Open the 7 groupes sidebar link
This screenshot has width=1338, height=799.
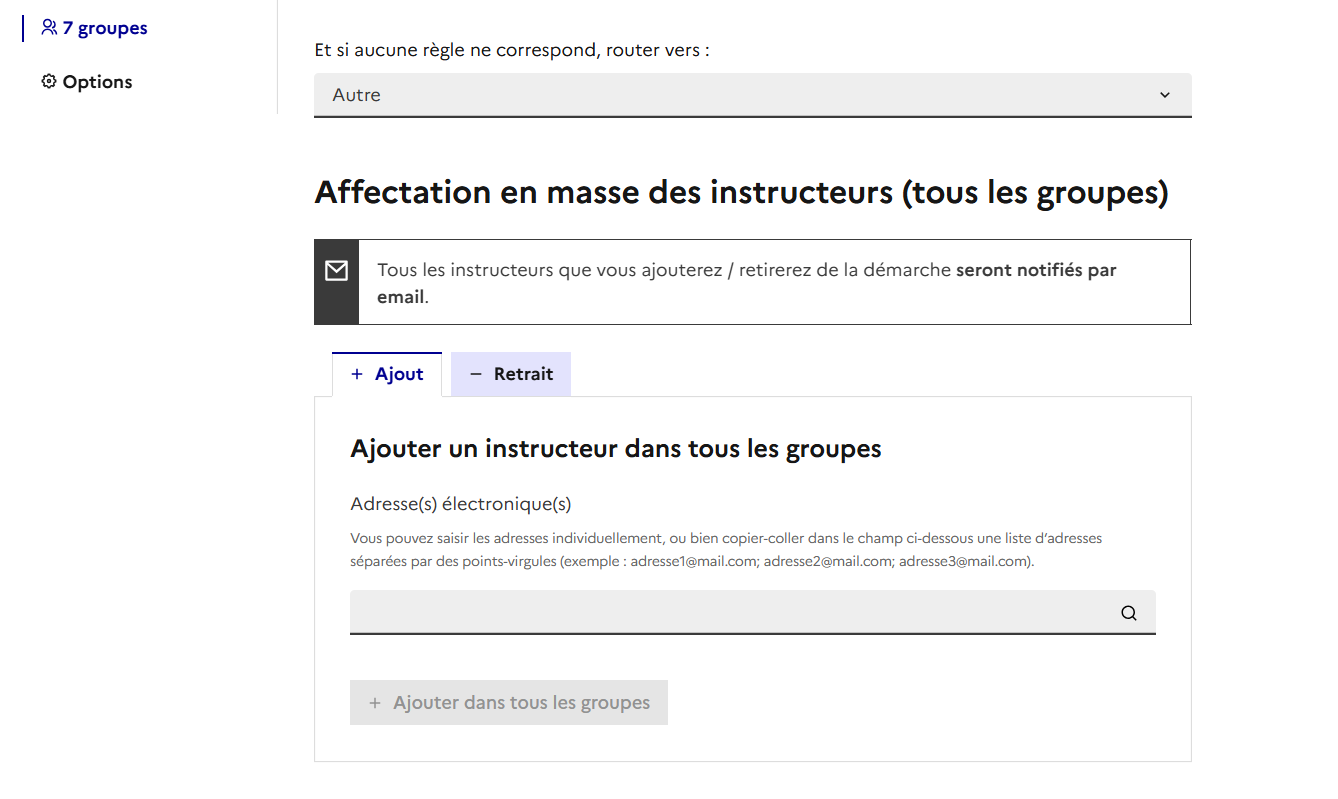[x=104, y=28]
